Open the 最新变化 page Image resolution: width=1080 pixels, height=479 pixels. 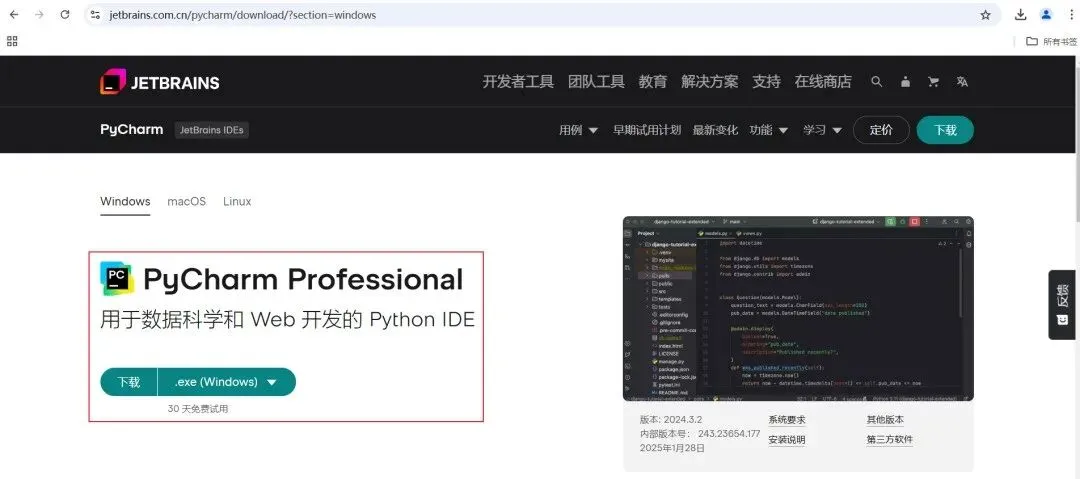click(x=715, y=130)
